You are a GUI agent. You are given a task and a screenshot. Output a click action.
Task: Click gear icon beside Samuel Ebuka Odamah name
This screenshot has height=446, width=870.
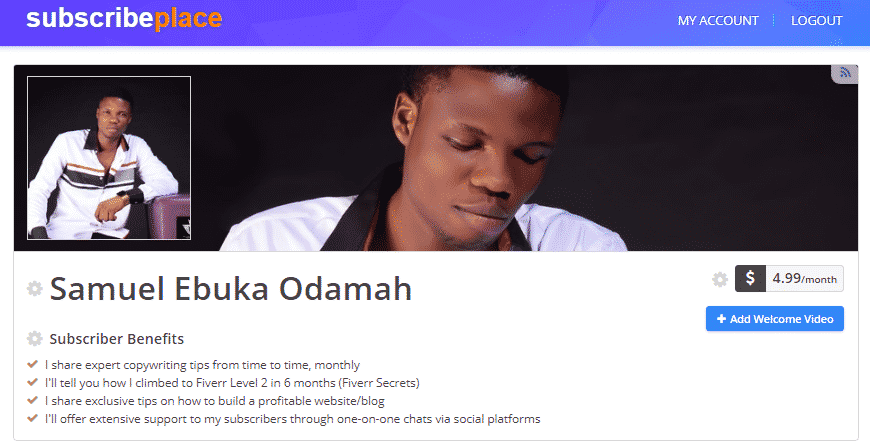click(35, 289)
